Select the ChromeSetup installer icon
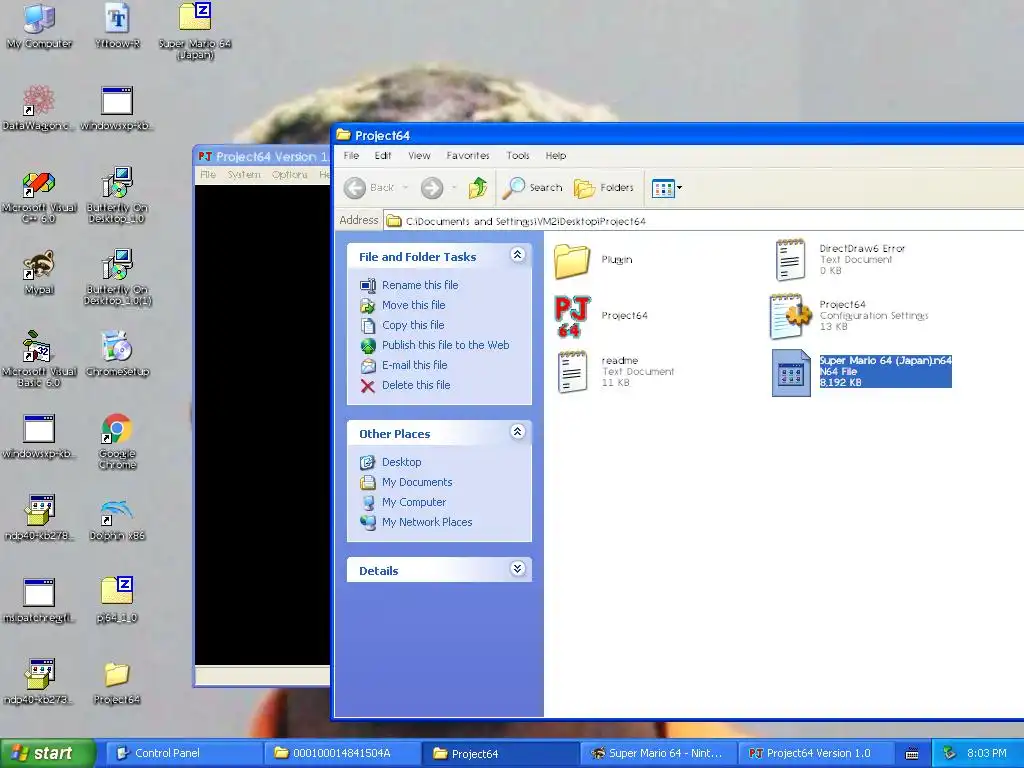Screen dimensions: 1024x768 click(x=118, y=354)
